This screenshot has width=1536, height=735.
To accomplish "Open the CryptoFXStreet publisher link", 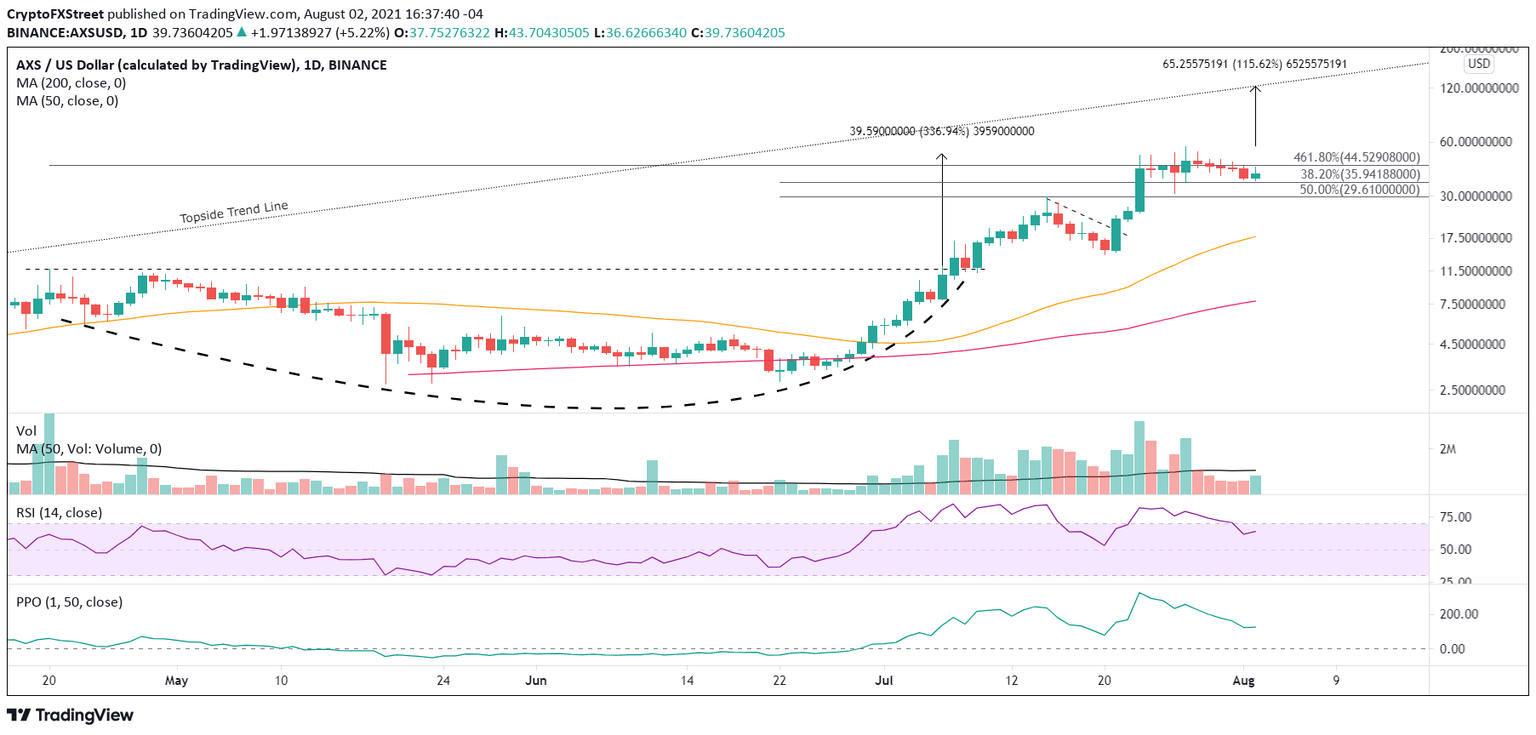I will 58,14.
